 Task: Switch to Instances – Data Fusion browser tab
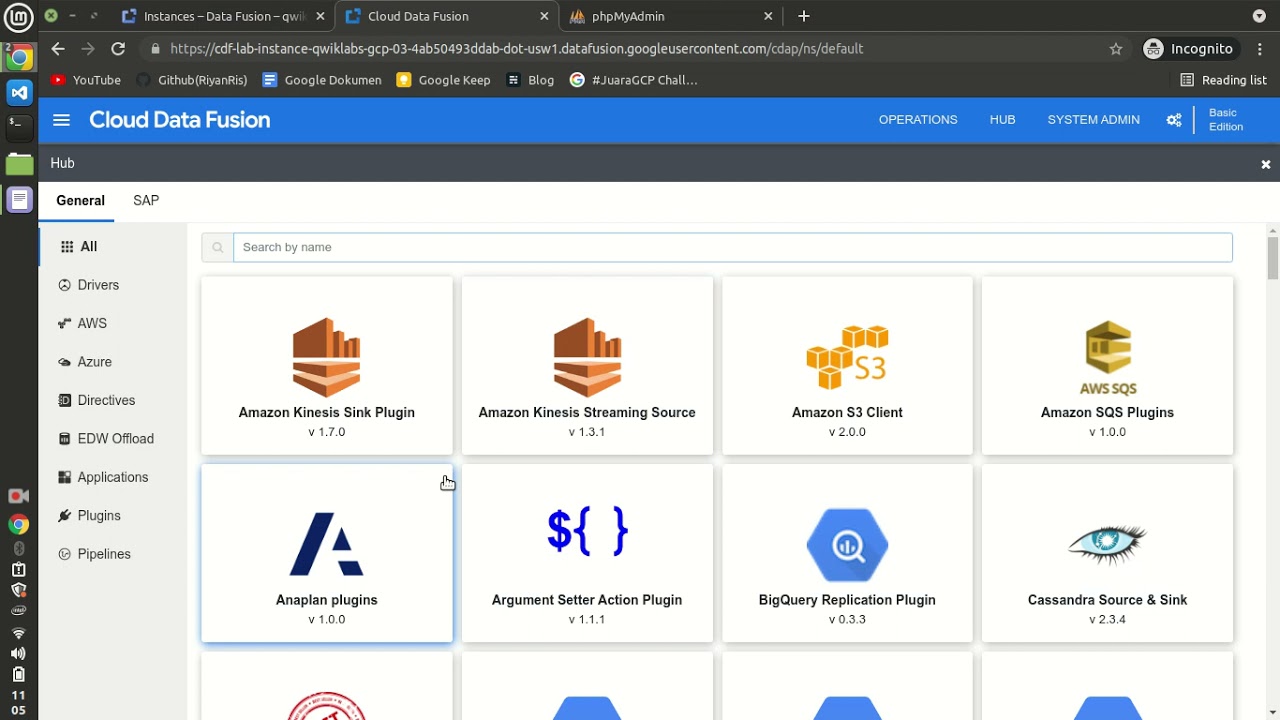222,16
